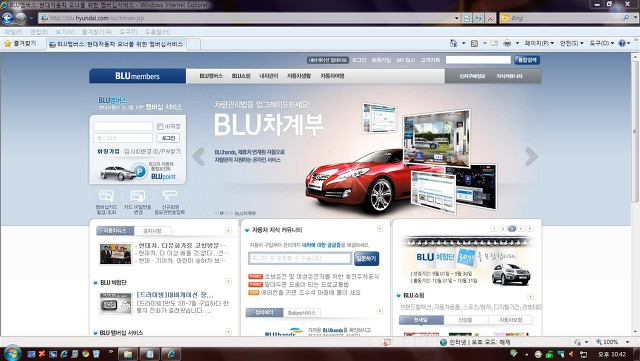Click volume speaker icon in system tray

(x=571, y=354)
